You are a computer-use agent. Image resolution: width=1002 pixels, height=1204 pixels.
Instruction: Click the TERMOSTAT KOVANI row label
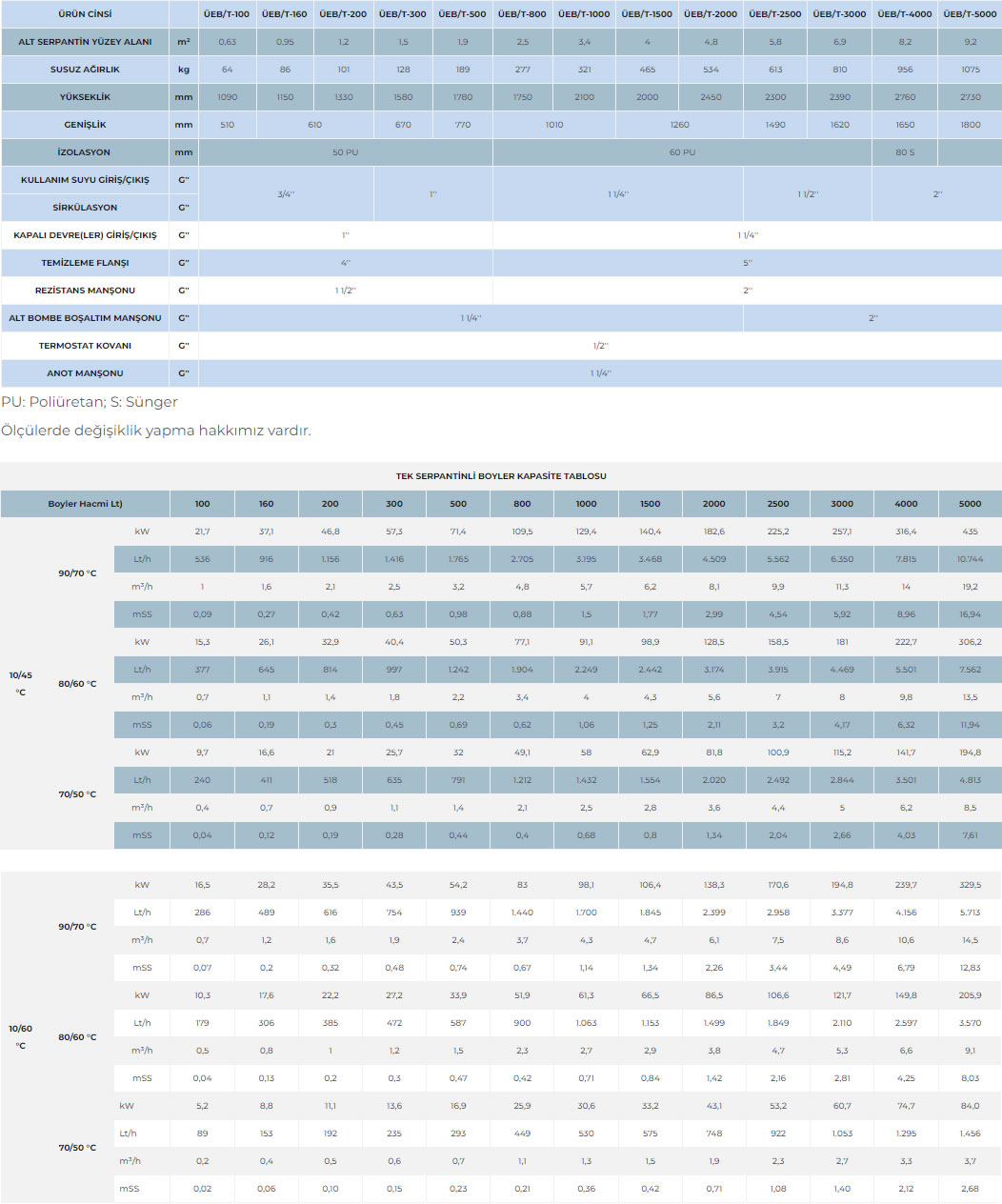[85, 346]
